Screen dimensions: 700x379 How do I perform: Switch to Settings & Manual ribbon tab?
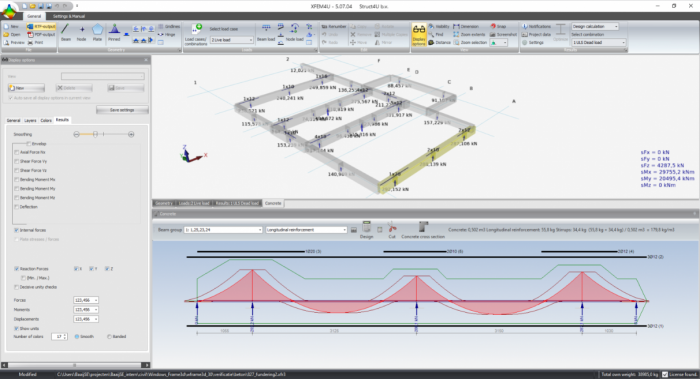(69, 16)
